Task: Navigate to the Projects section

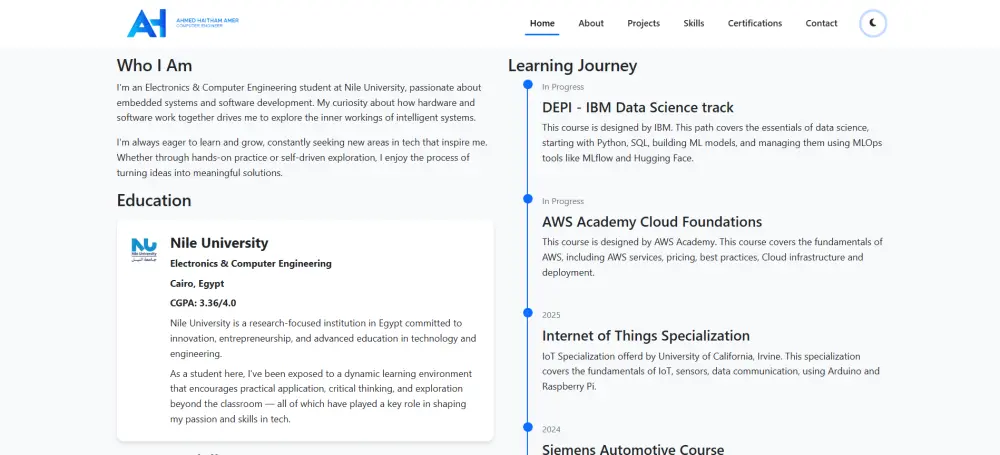Action: (x=644, y=23)
